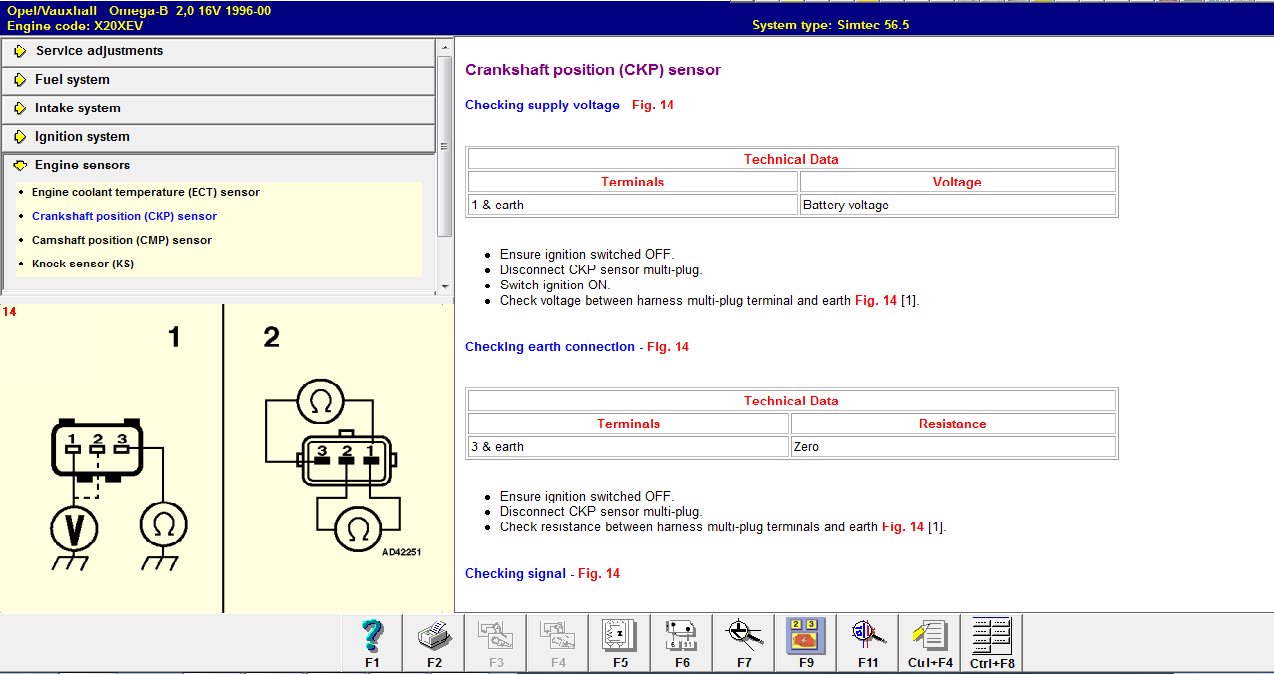
Task: Click the Ctrl+F8 table list icon
Action: 991,642
